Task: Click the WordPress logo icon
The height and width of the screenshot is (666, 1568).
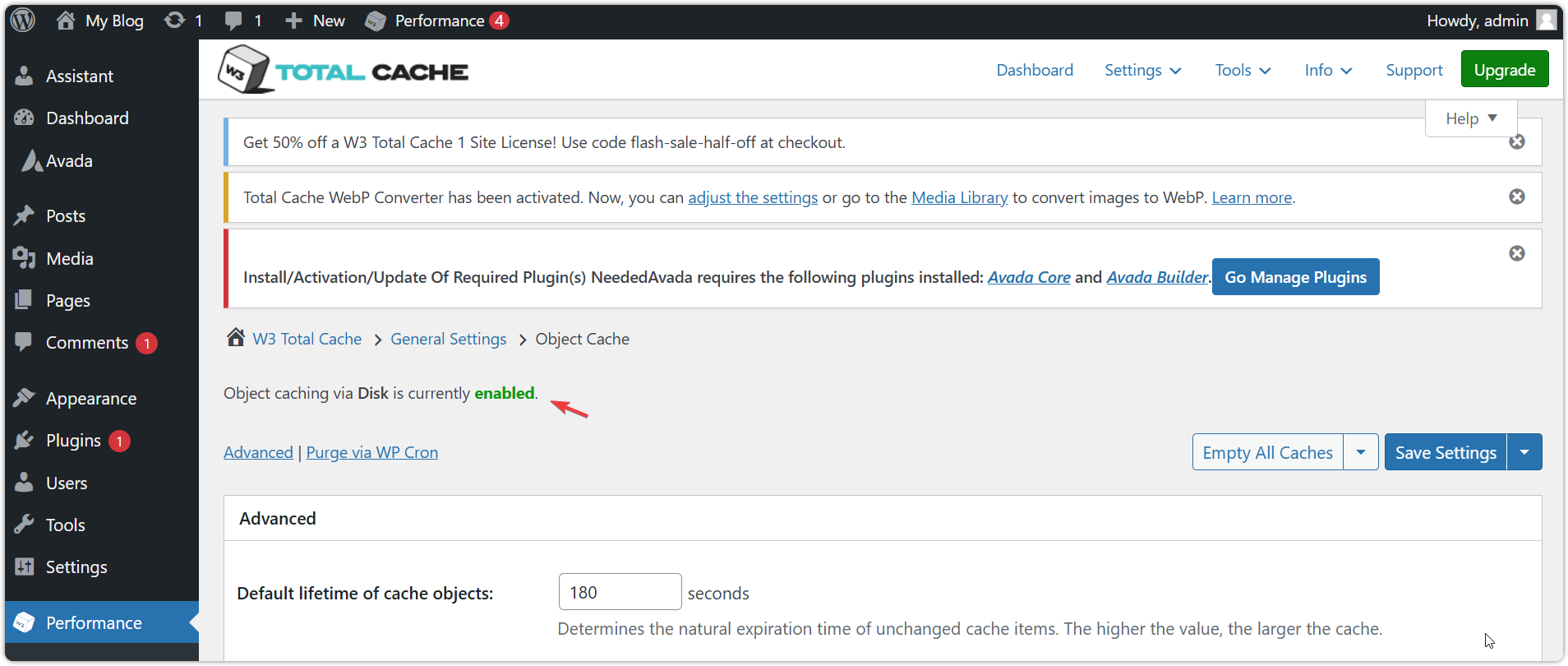Action: coord(23,20)
